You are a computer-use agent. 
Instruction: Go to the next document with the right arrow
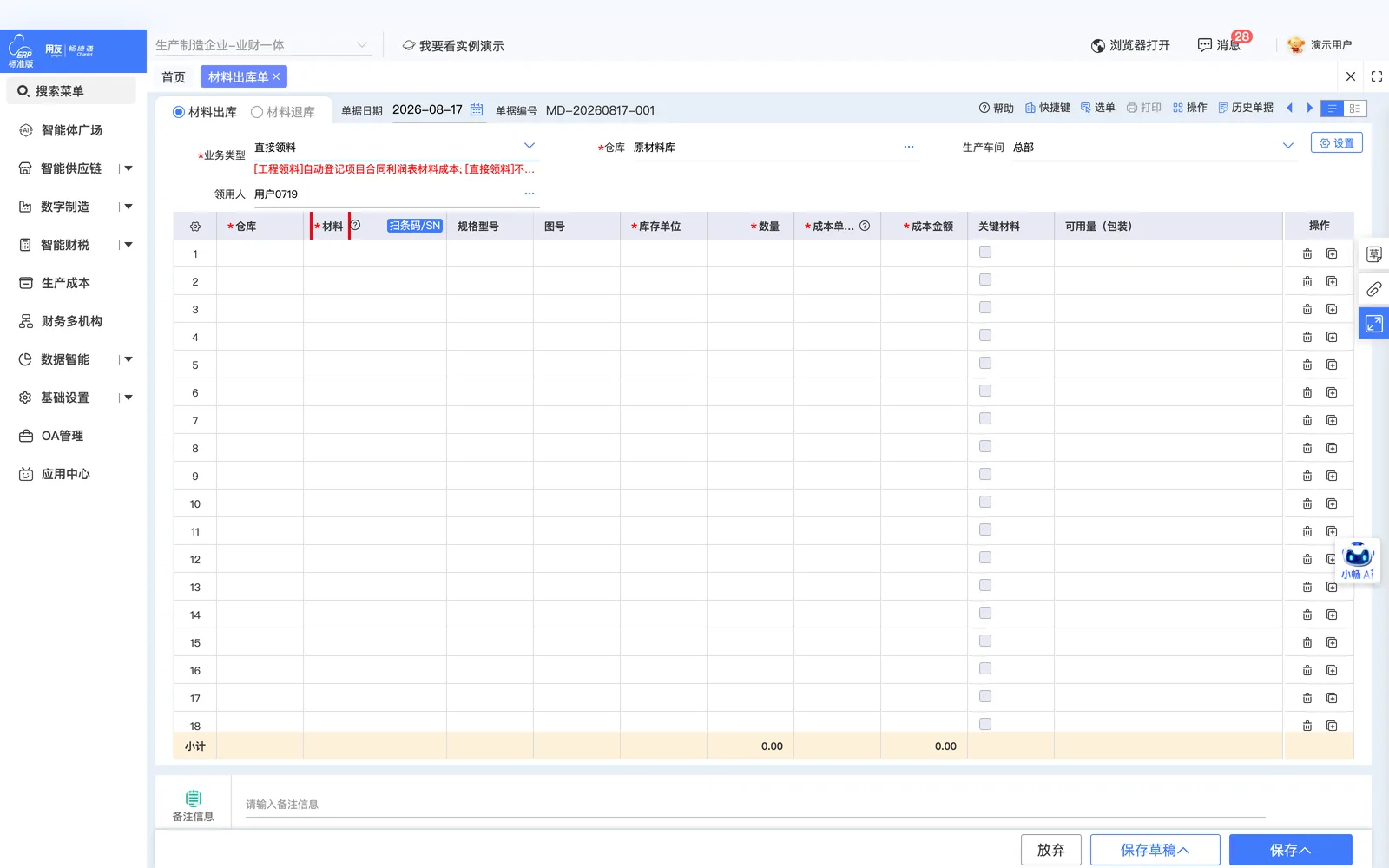tap(1309, 108)
